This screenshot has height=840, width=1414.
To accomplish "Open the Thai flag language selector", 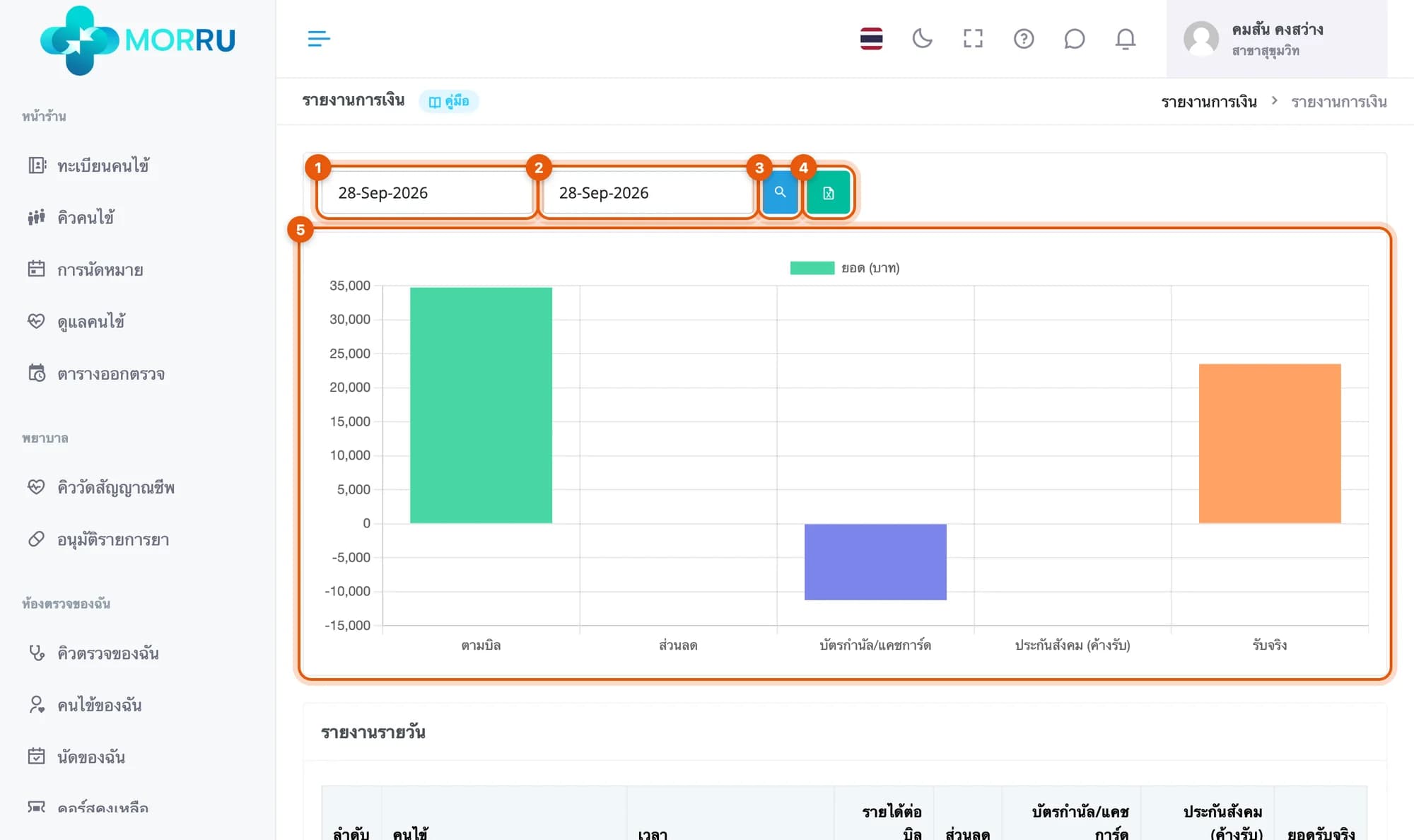I will (871, 39).
